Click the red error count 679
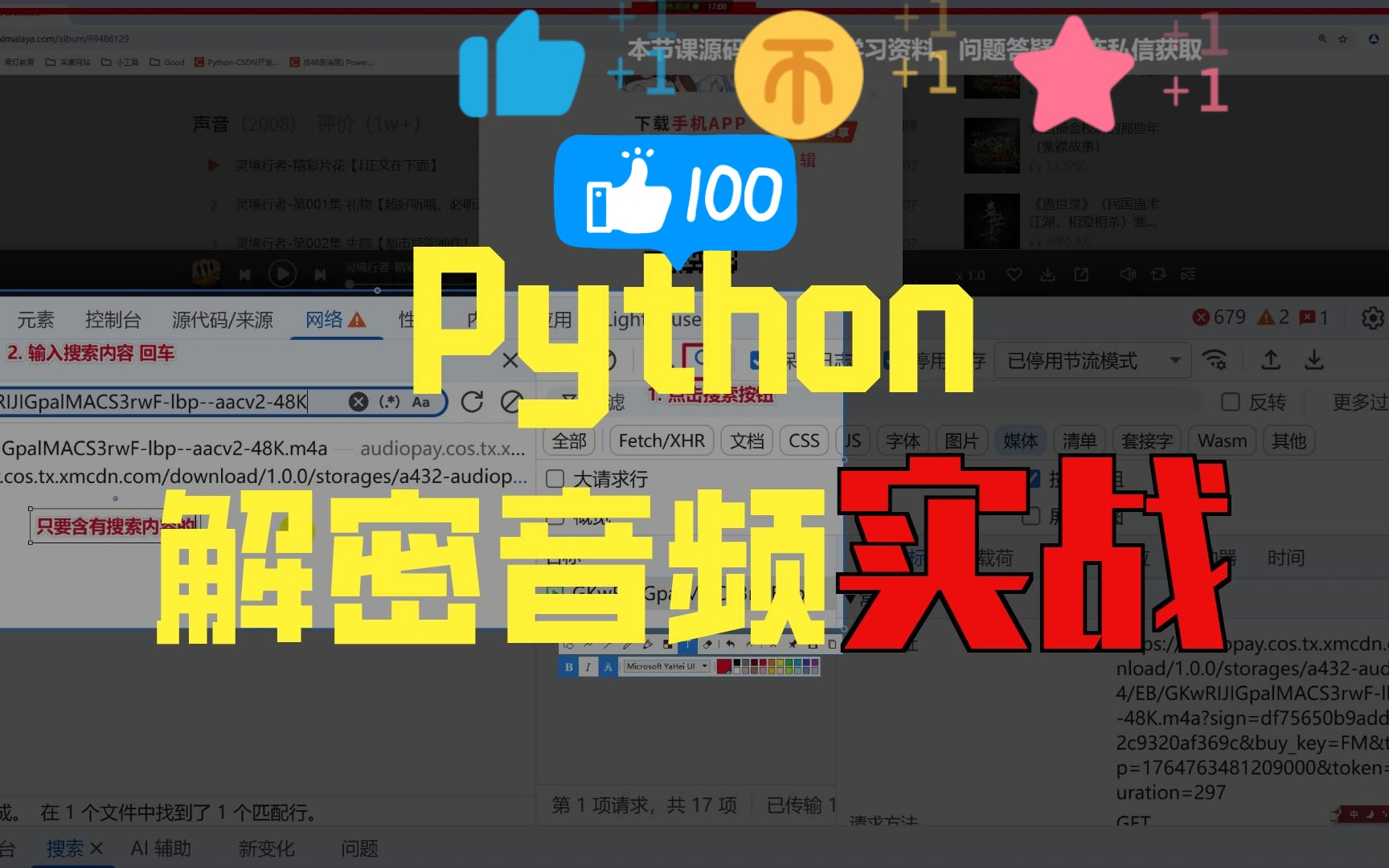This screenshot has width=1389, height=868. [1219, 317]
